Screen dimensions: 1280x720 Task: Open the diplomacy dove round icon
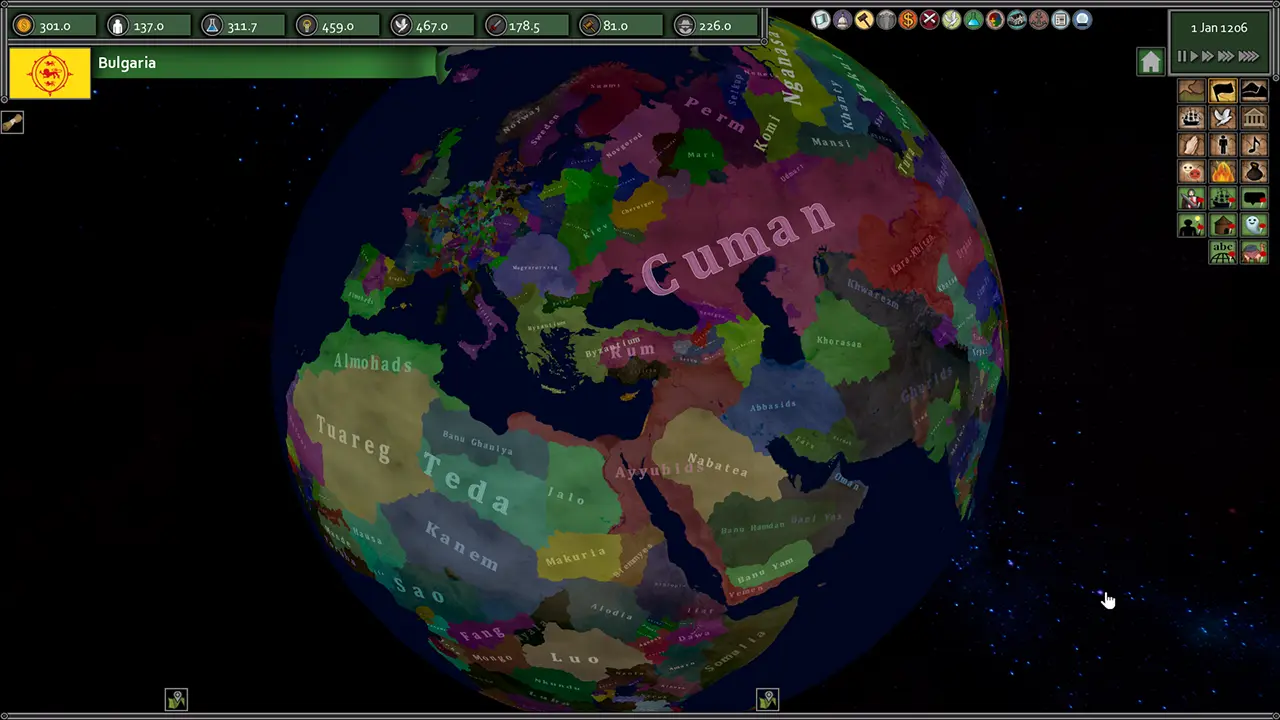pos(951,20)
